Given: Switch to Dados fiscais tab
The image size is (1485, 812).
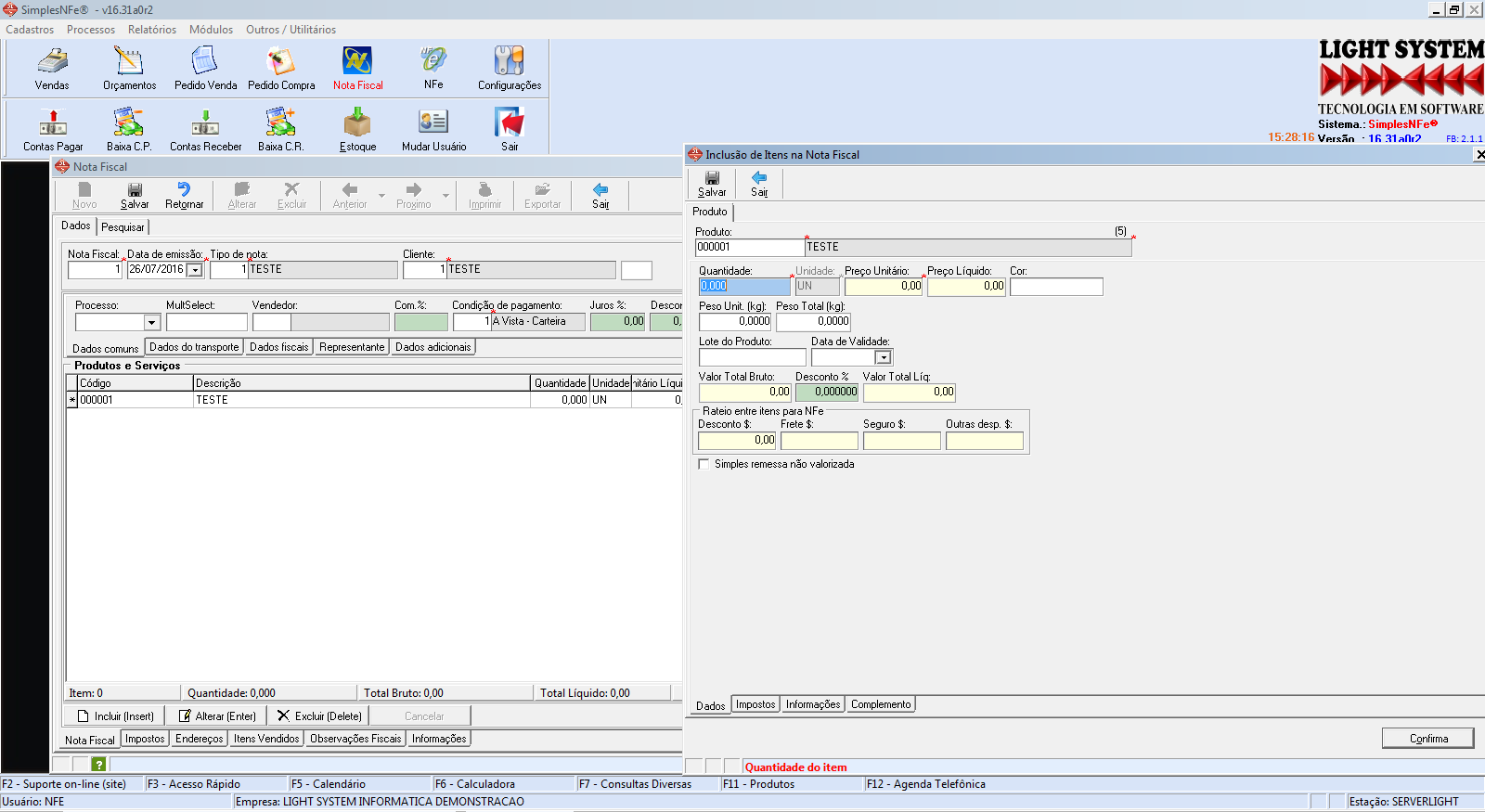Looking at the screenshot, I should [x=278, y=347].
